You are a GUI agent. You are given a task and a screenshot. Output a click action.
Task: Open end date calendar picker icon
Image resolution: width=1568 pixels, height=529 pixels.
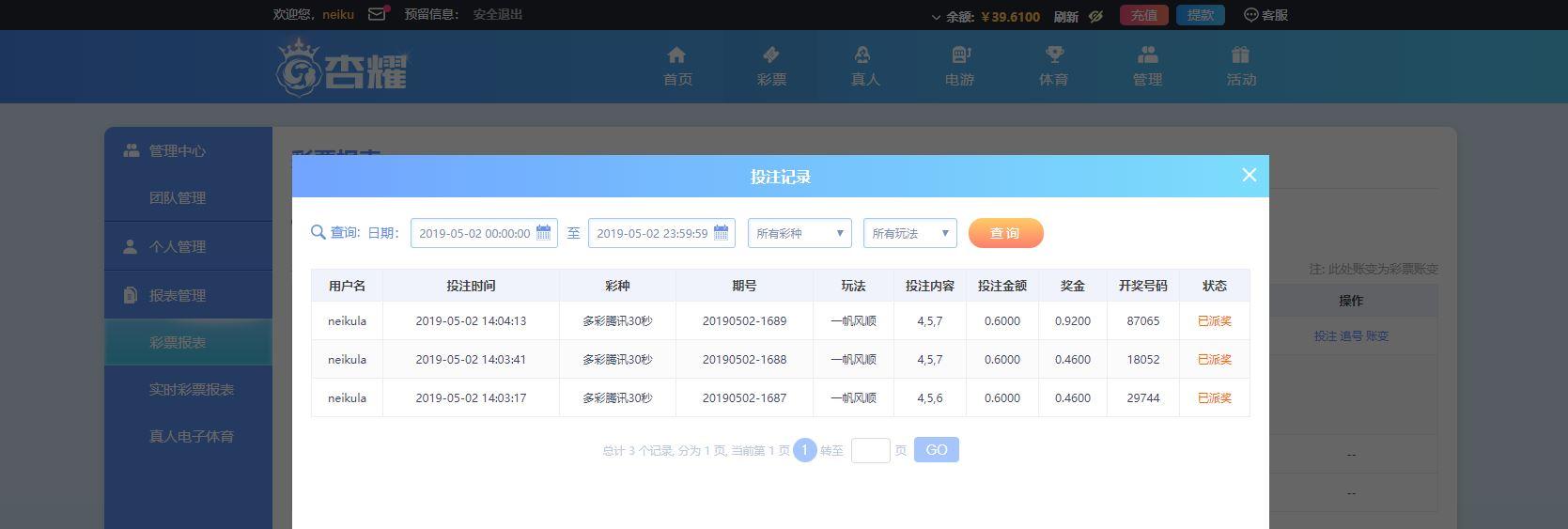click(722, 233)
